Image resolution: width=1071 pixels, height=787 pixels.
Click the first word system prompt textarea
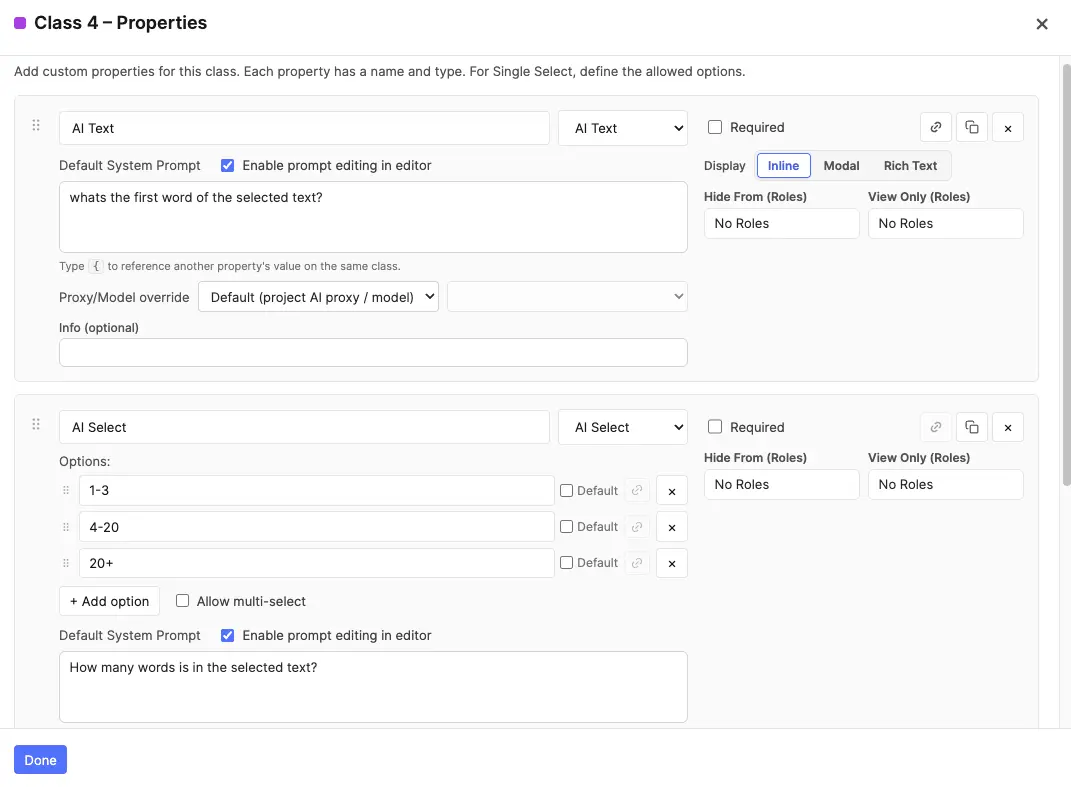[373, 217]
